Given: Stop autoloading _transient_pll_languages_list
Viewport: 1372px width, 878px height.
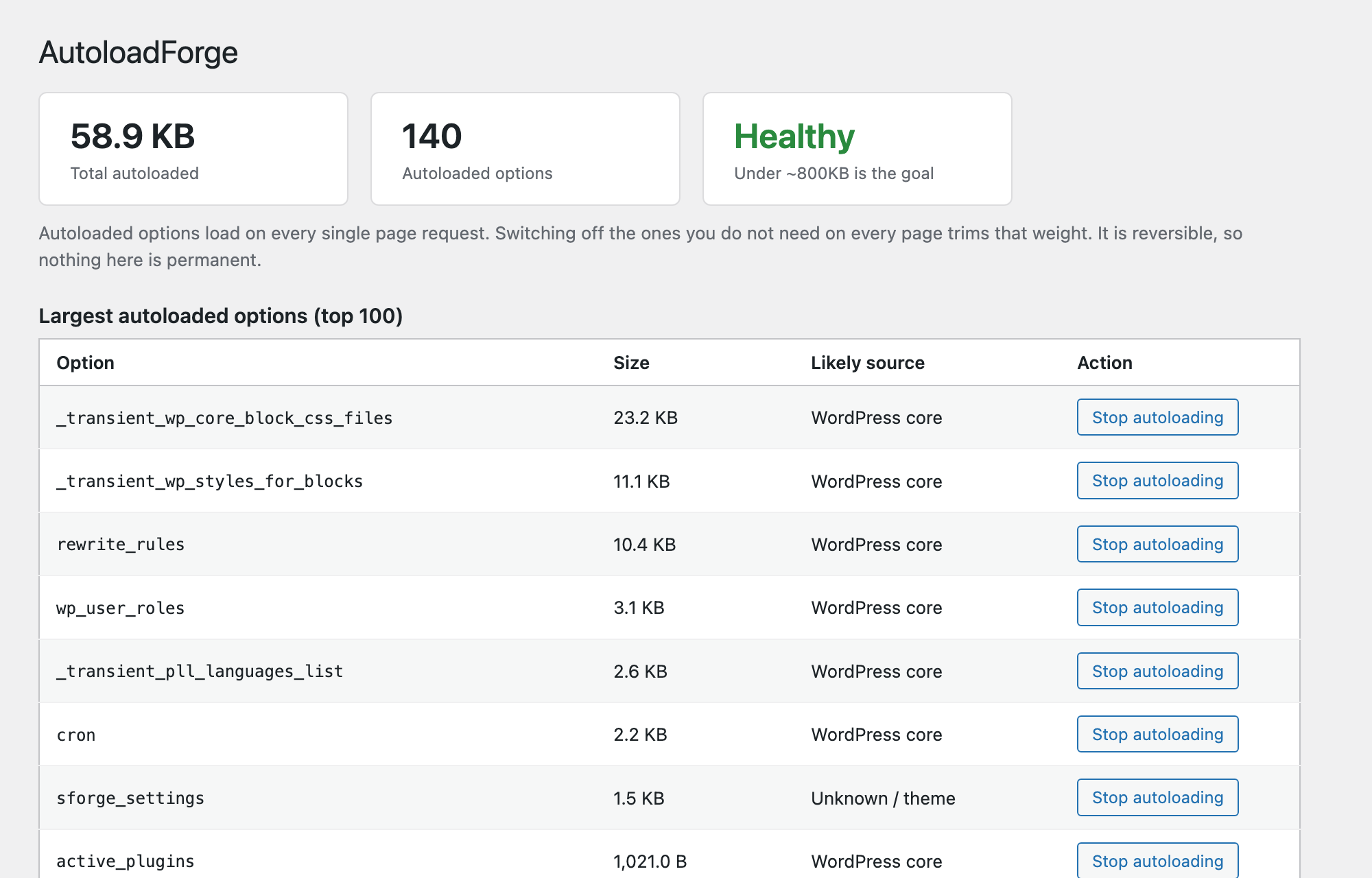Looking at the screenshot, I should (1157, 671).
